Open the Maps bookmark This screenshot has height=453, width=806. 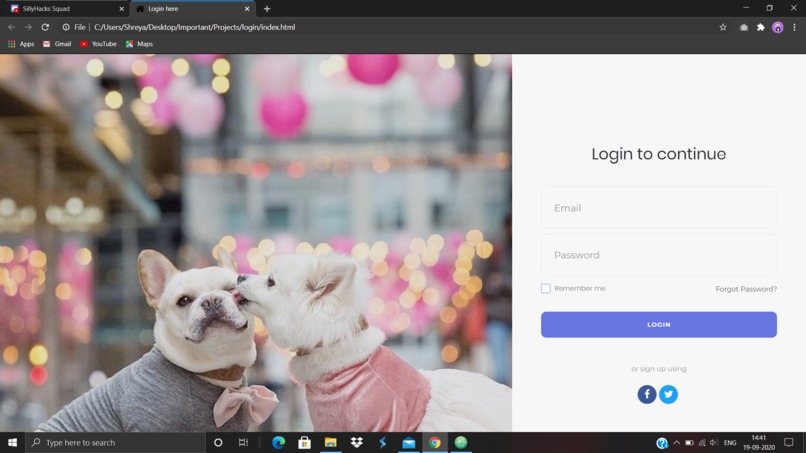pos(139,44)
